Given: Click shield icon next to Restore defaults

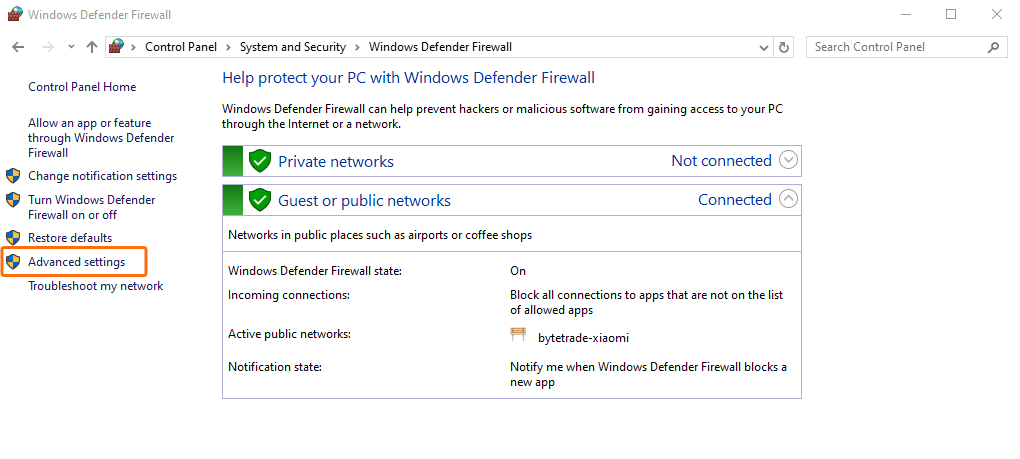Looking at the screenshot, I should pyautogui.click(x=13, y=238).
